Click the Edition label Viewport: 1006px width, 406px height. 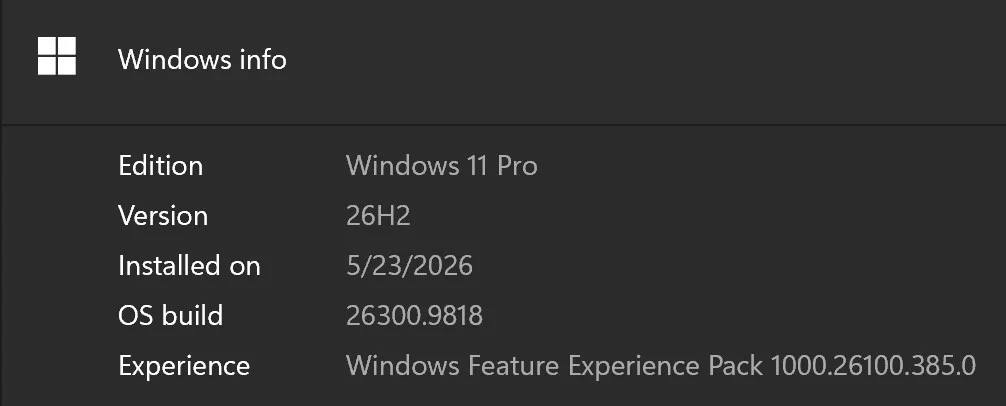click(160, 166)
